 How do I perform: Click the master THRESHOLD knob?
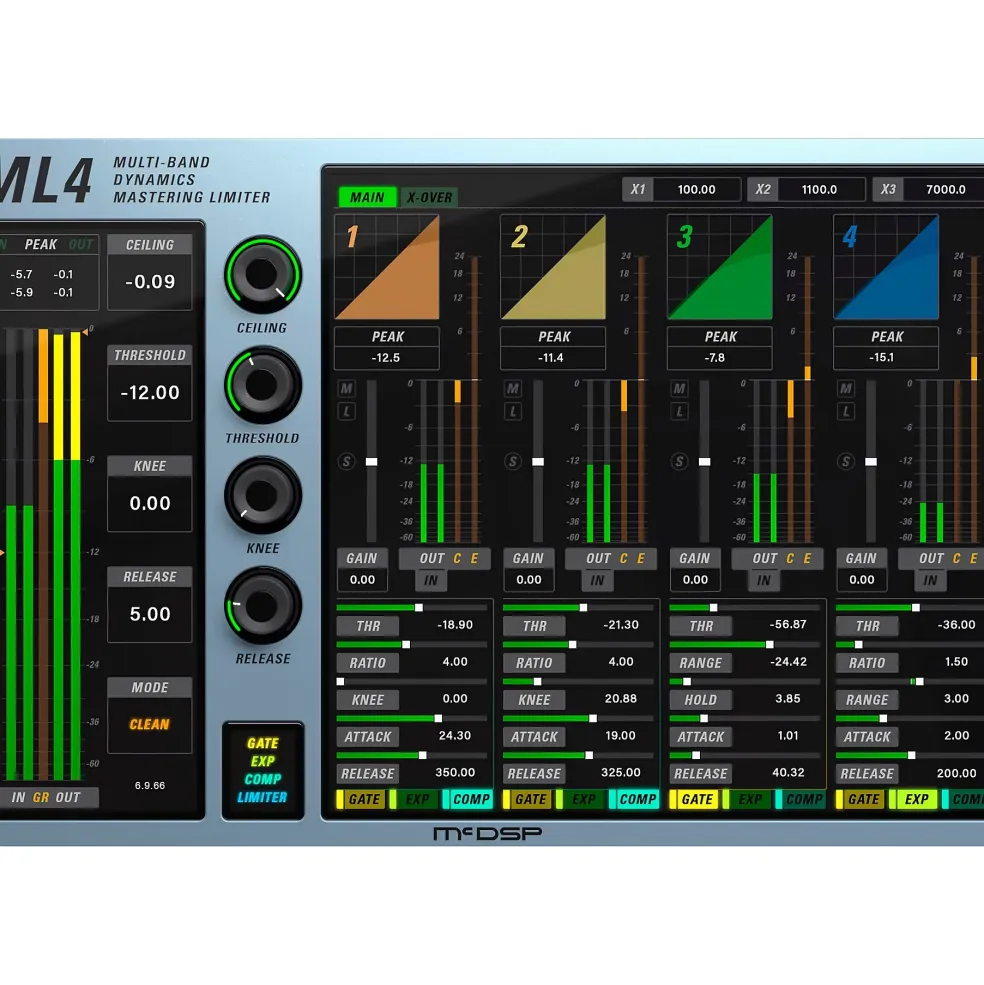coord(263,385)
